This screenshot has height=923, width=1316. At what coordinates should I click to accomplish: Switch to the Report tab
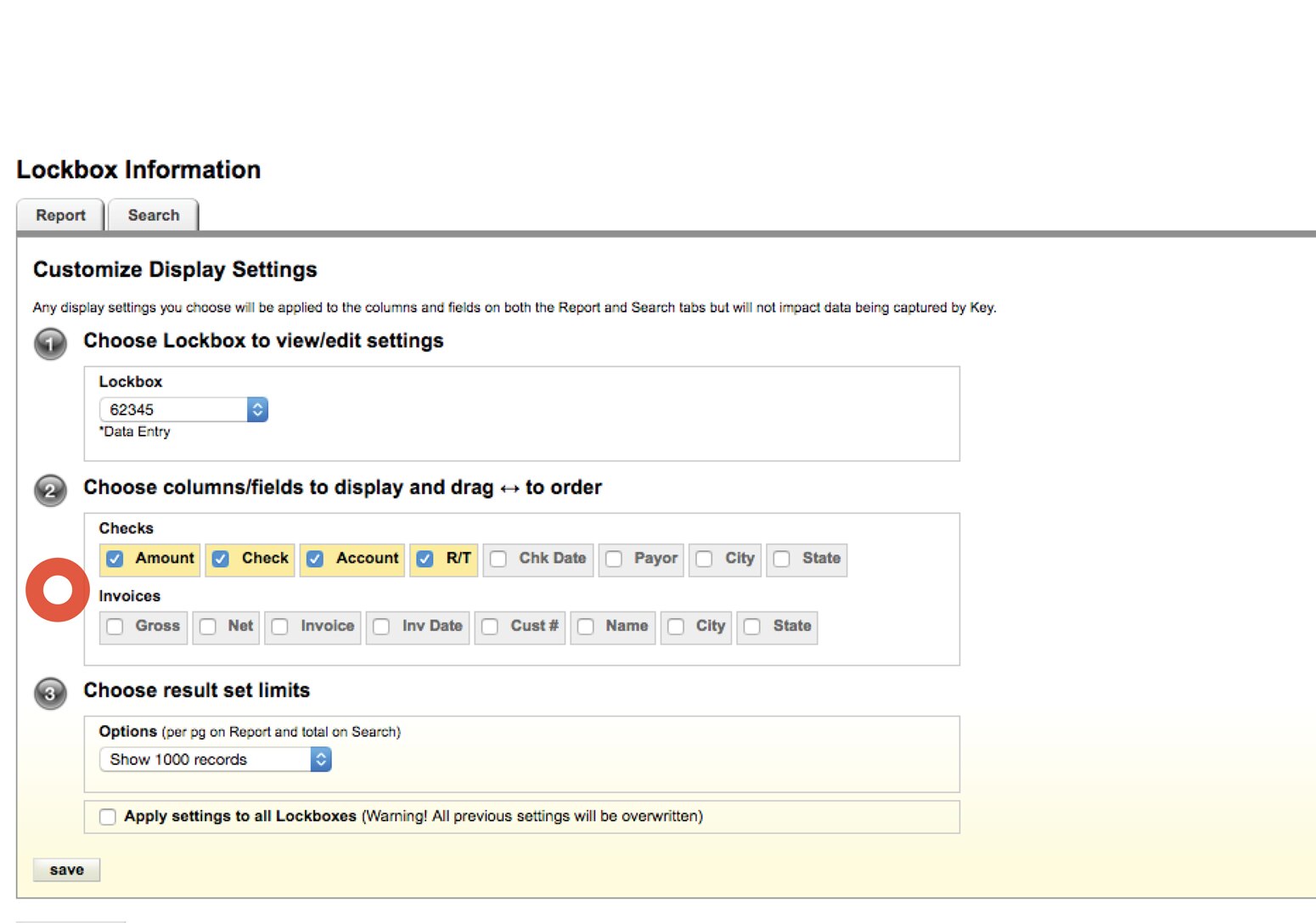(x=60, y=215)
